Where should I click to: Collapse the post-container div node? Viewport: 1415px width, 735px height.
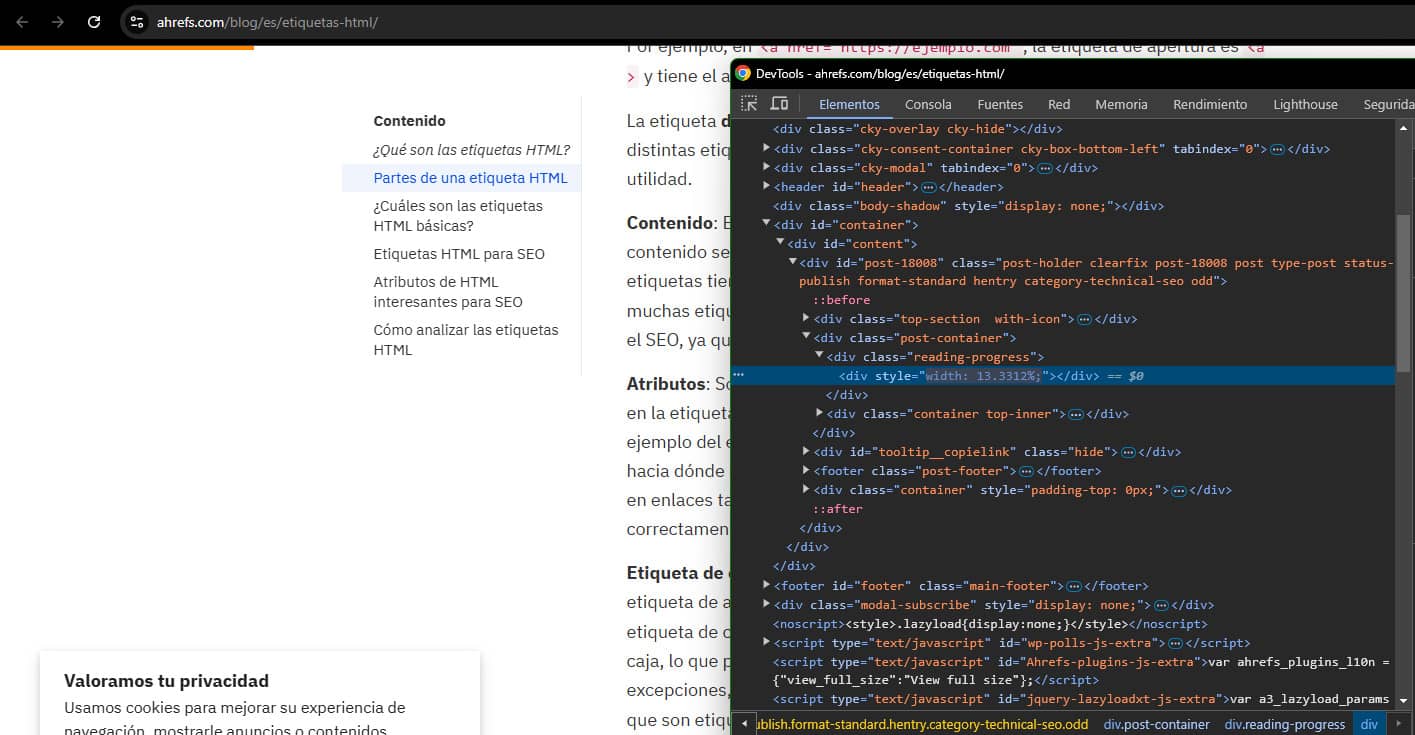point(806,337)
